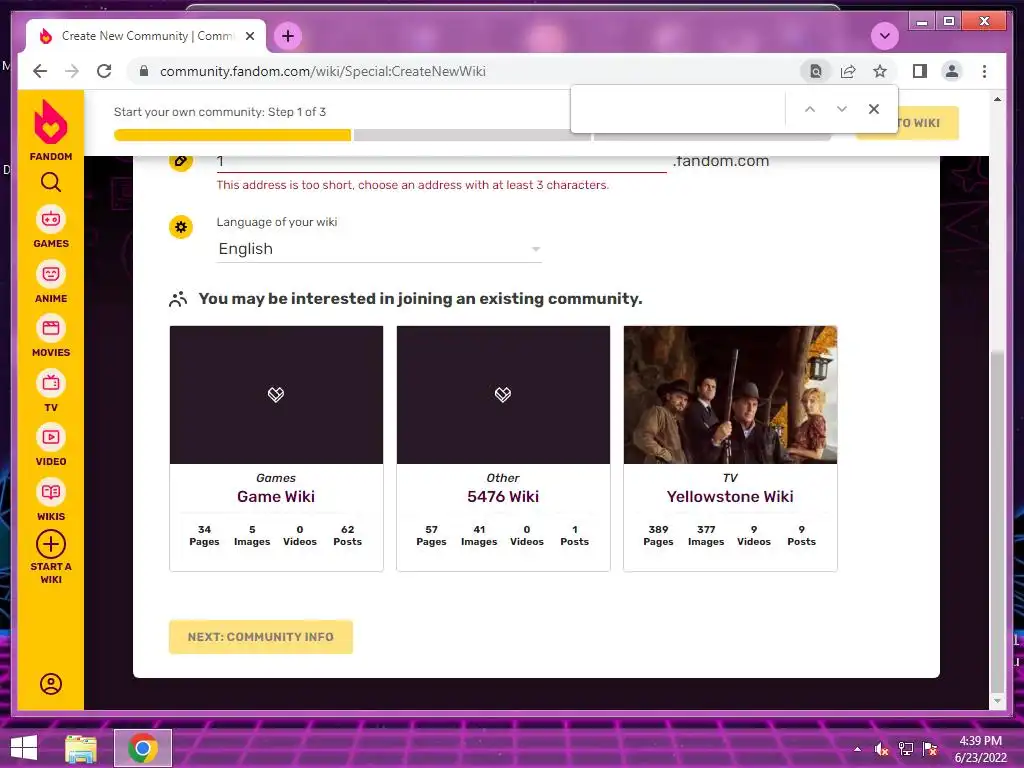1024x768 pixels.
Task: Click the address bar URL
Action: point(323,71)
